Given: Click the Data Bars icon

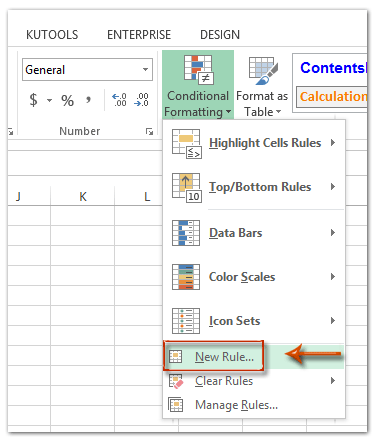Looking at the screenshot, I should [186, 233].
